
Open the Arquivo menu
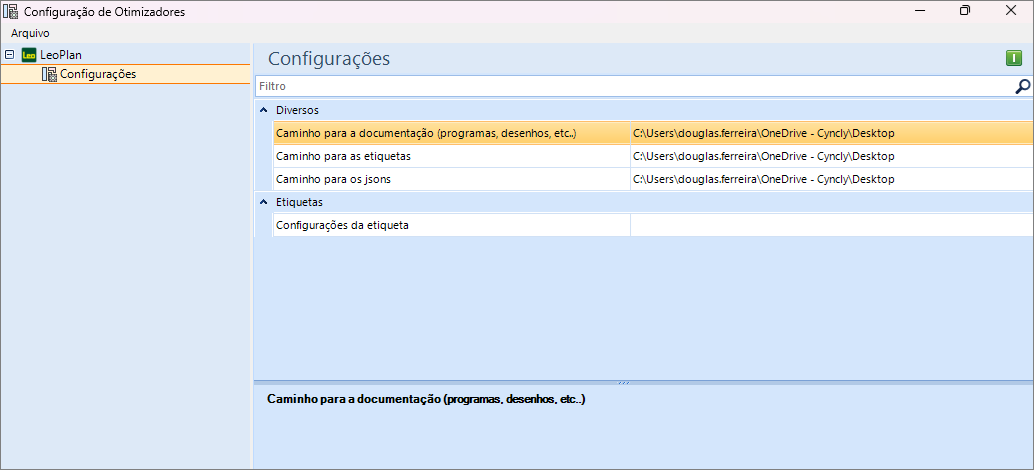coord(30,33)
